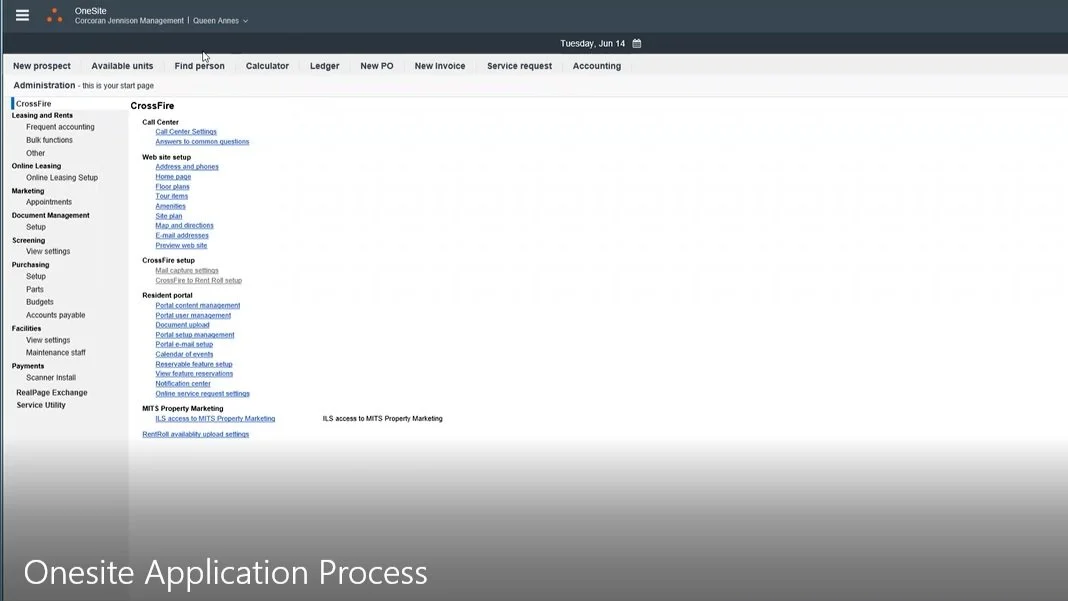Open the Home page link

point(173,176)
